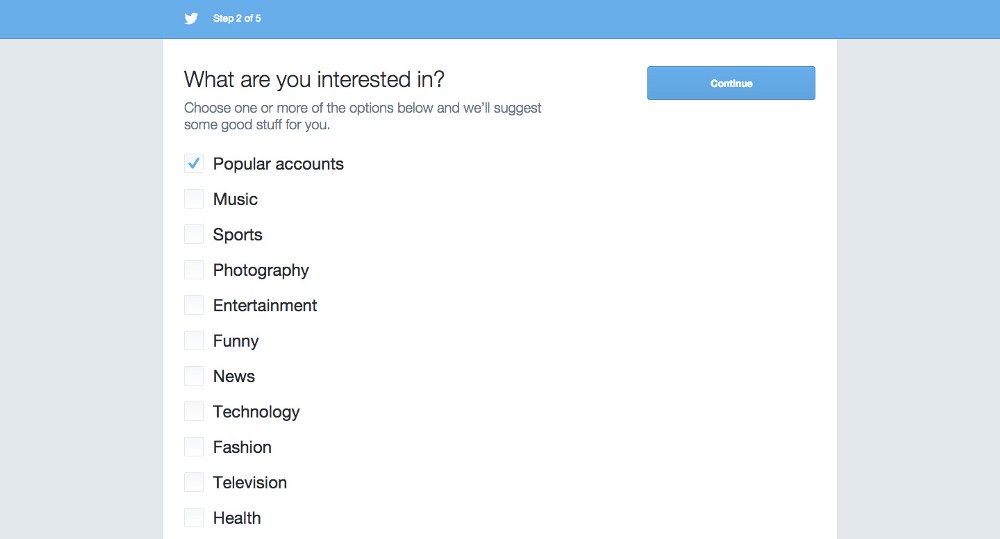Viewport: 1000px width, 539px height.
Task: Click the Step 2 of 5 indicator
Action: click(x=237, y=18)
